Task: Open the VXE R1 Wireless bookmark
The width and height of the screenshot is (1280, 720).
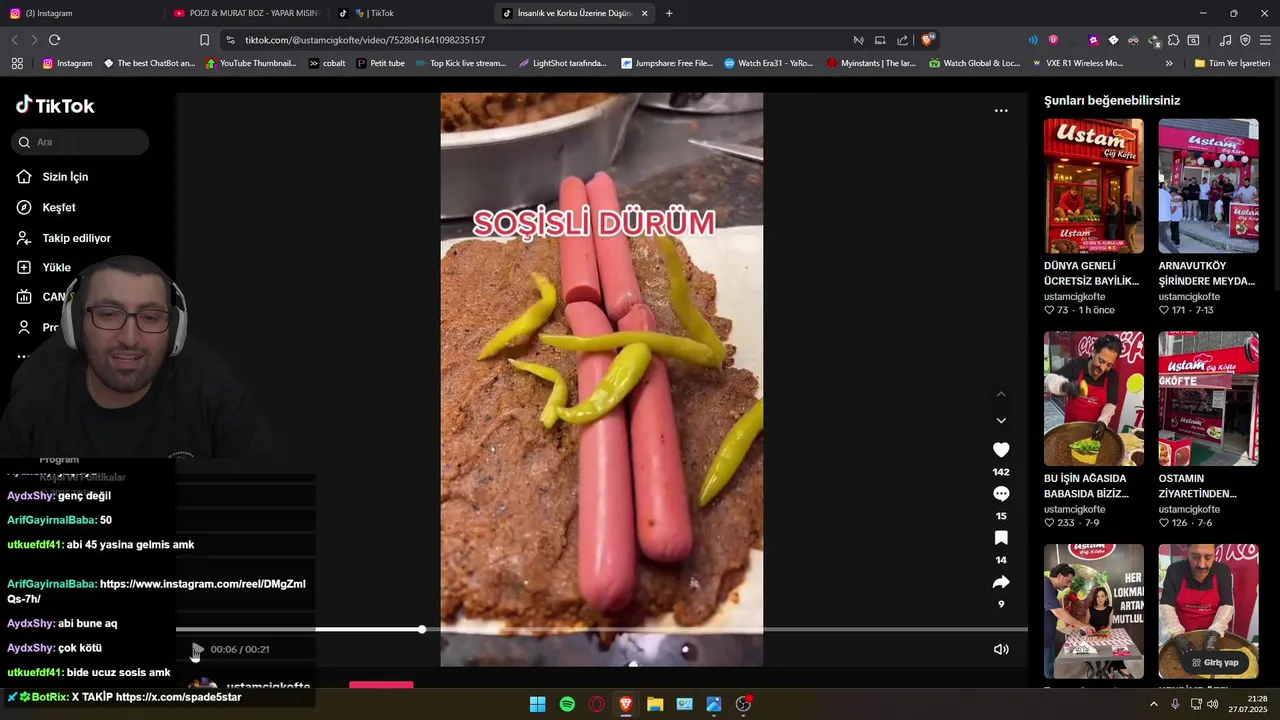Action: coord(1077,63)
